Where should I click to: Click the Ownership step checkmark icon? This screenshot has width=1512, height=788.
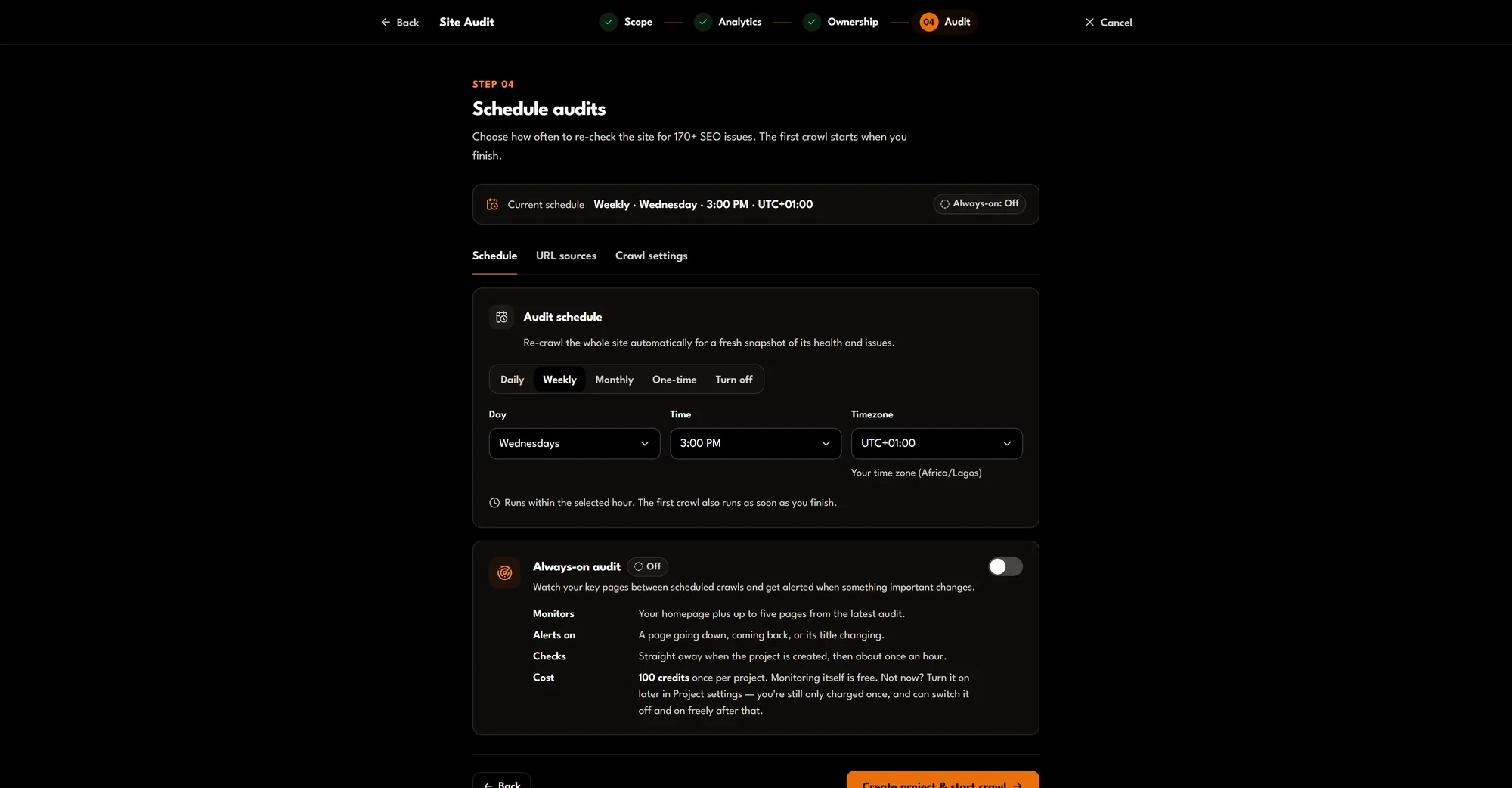pos(812,22)
